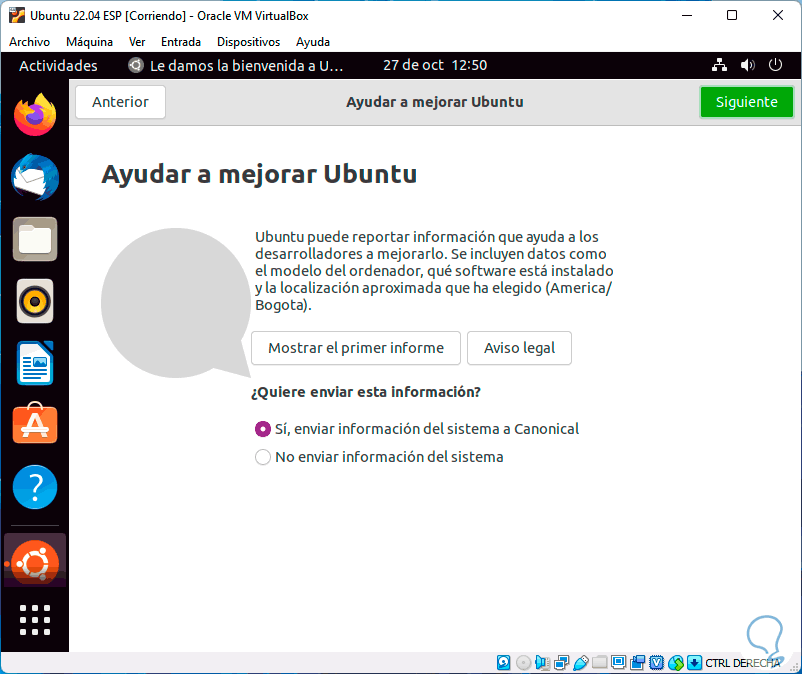This screenshot has height=674, width=802.
Task: Open the Archivo menu
Action: click(30, 42)
